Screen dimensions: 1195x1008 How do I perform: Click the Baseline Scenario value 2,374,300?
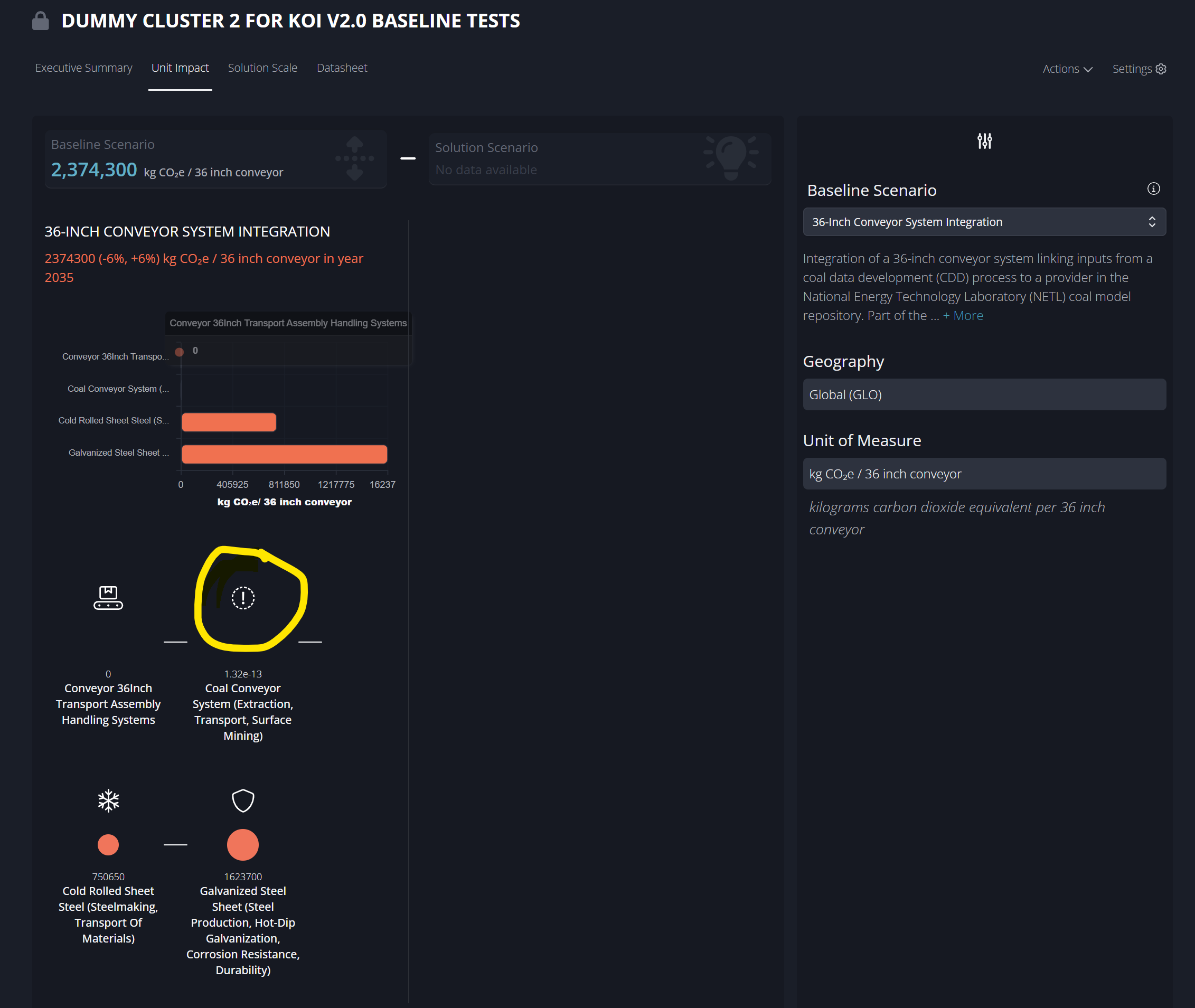(93, 169)
